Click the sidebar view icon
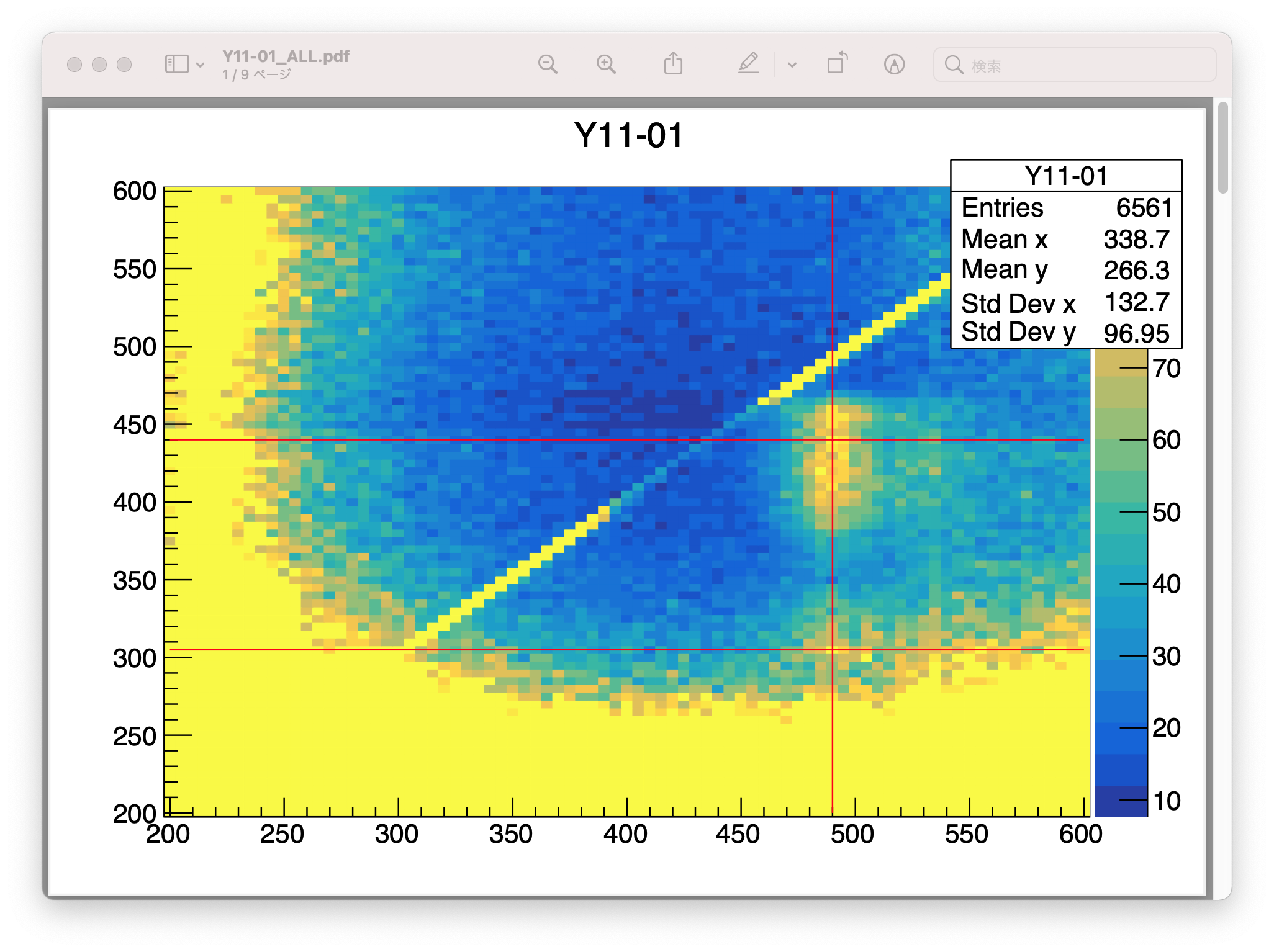1274x952 pixels. tap(177, 64)
